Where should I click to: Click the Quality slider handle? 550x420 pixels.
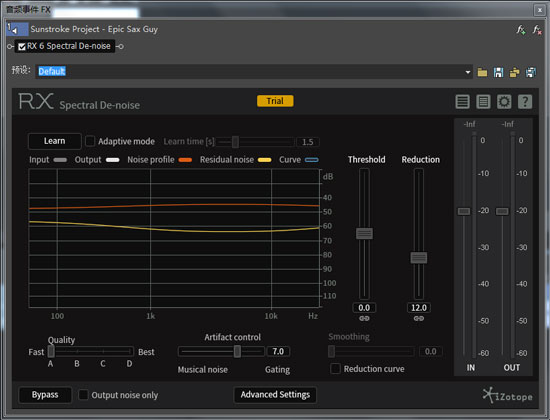(x=51, y=351)
